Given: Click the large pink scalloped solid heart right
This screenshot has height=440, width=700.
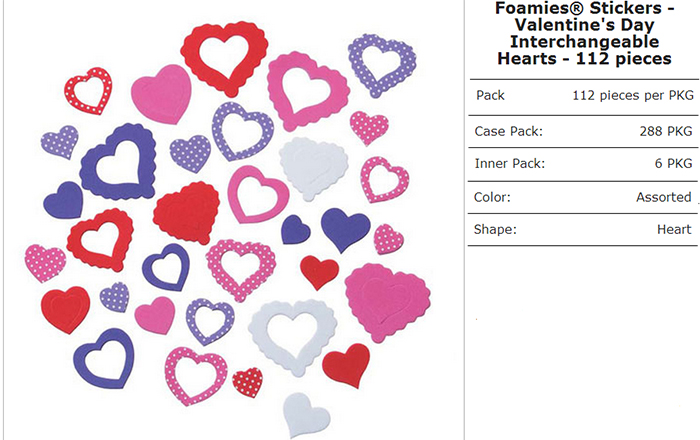Looking at the screenshot, I should (x=387, y=302).
